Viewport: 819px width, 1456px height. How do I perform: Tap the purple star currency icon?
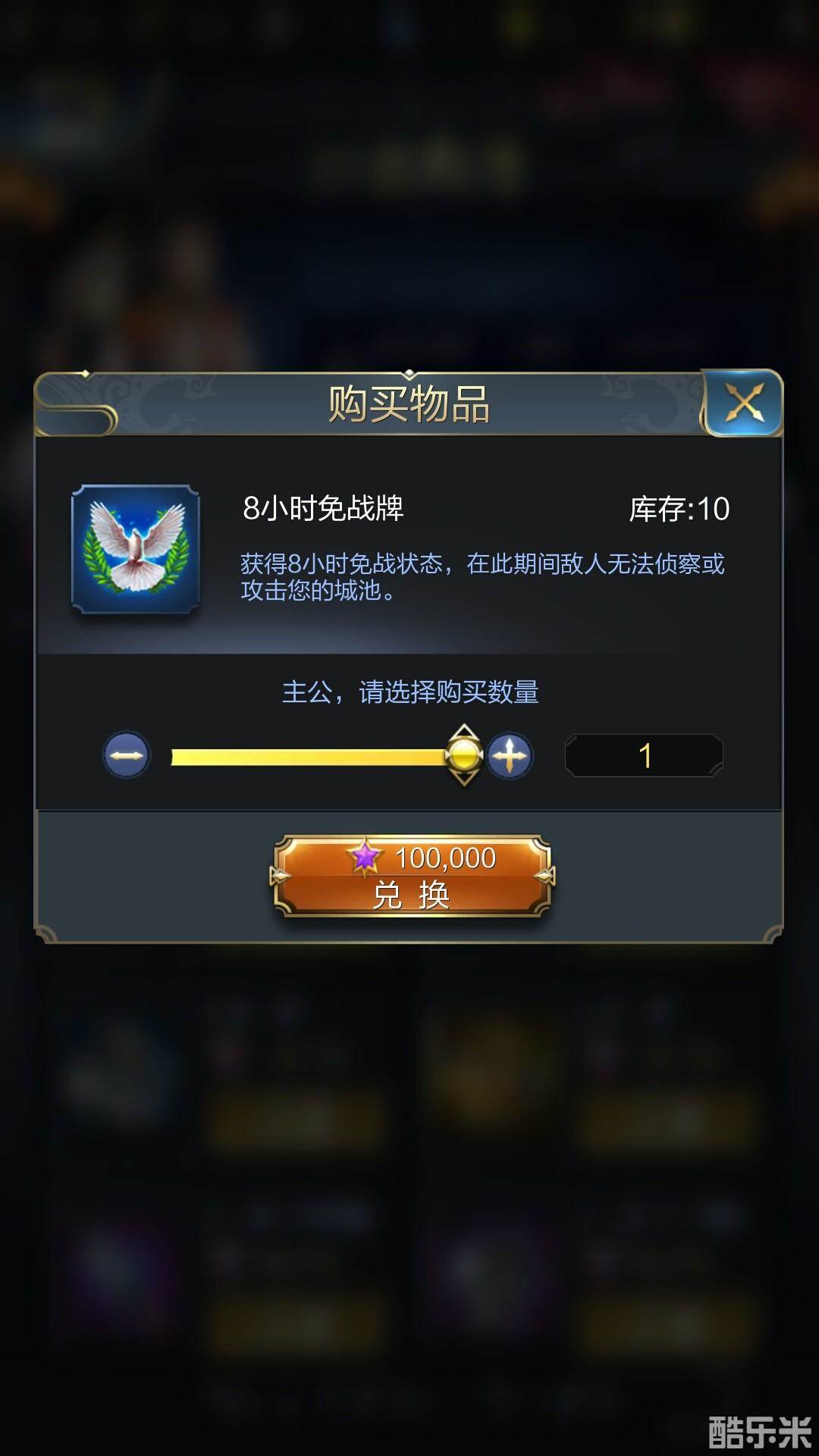pos(366,857)
